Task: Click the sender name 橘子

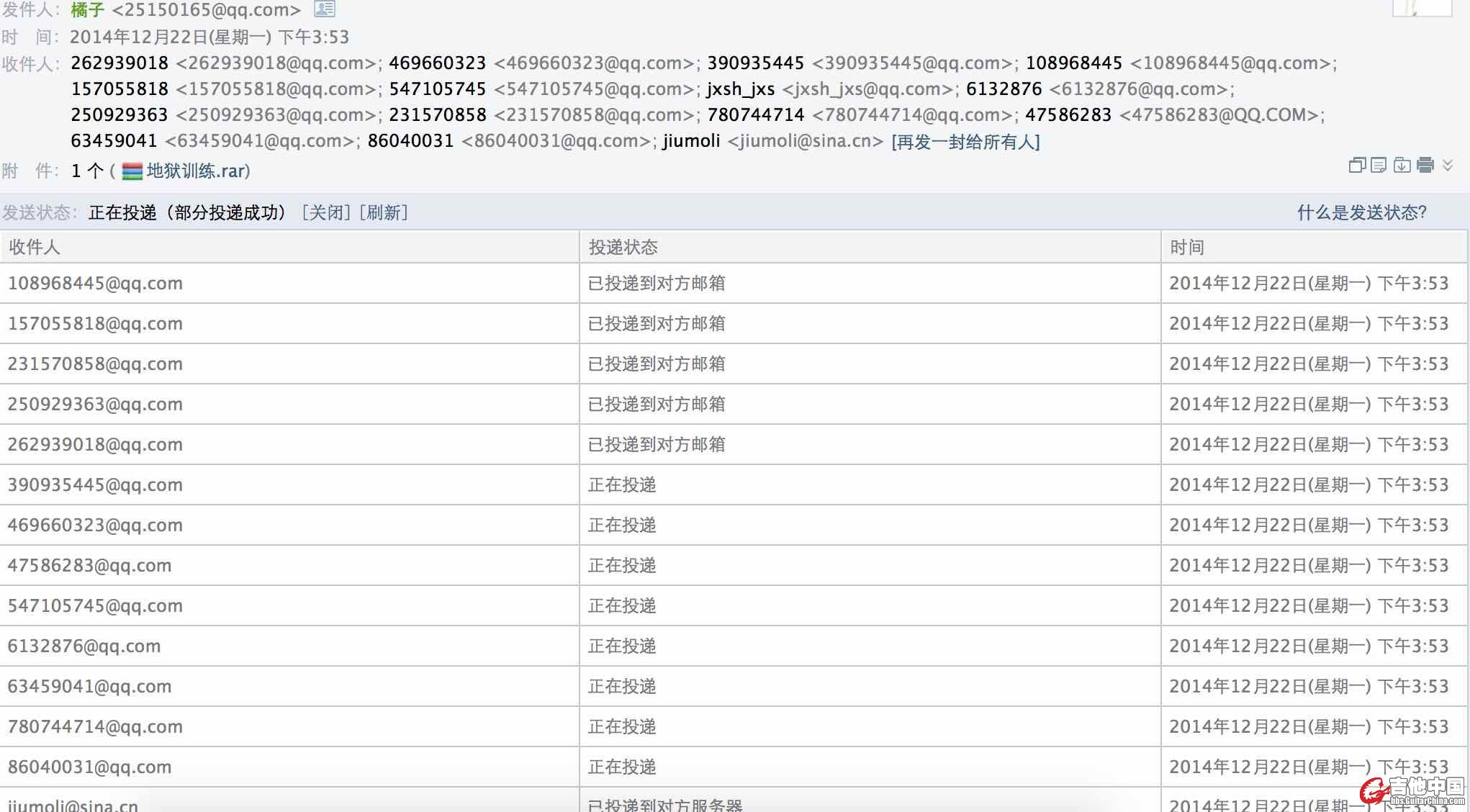Action: coord(87,10)
